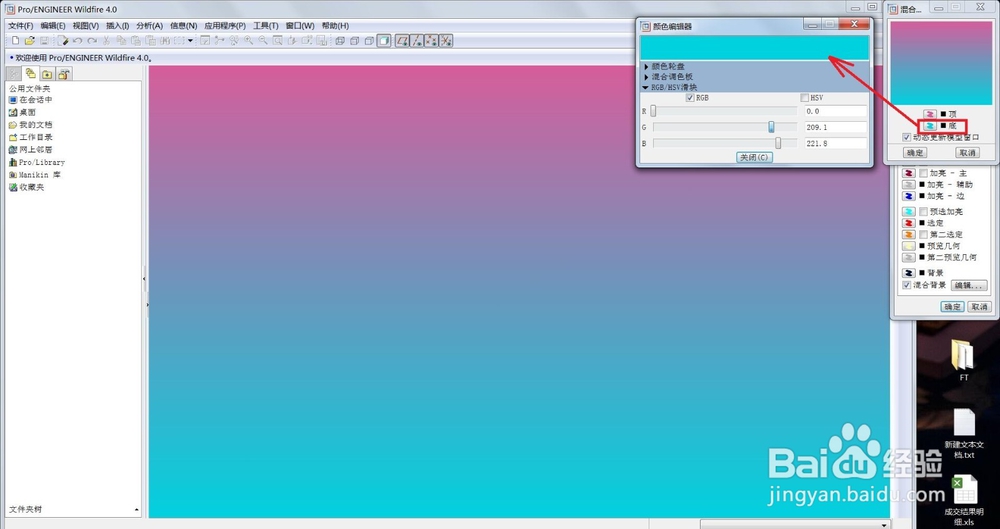1000x529 pixels.
Task: Click the Open file toolbar icon
Action: click(x=29, y=41)
